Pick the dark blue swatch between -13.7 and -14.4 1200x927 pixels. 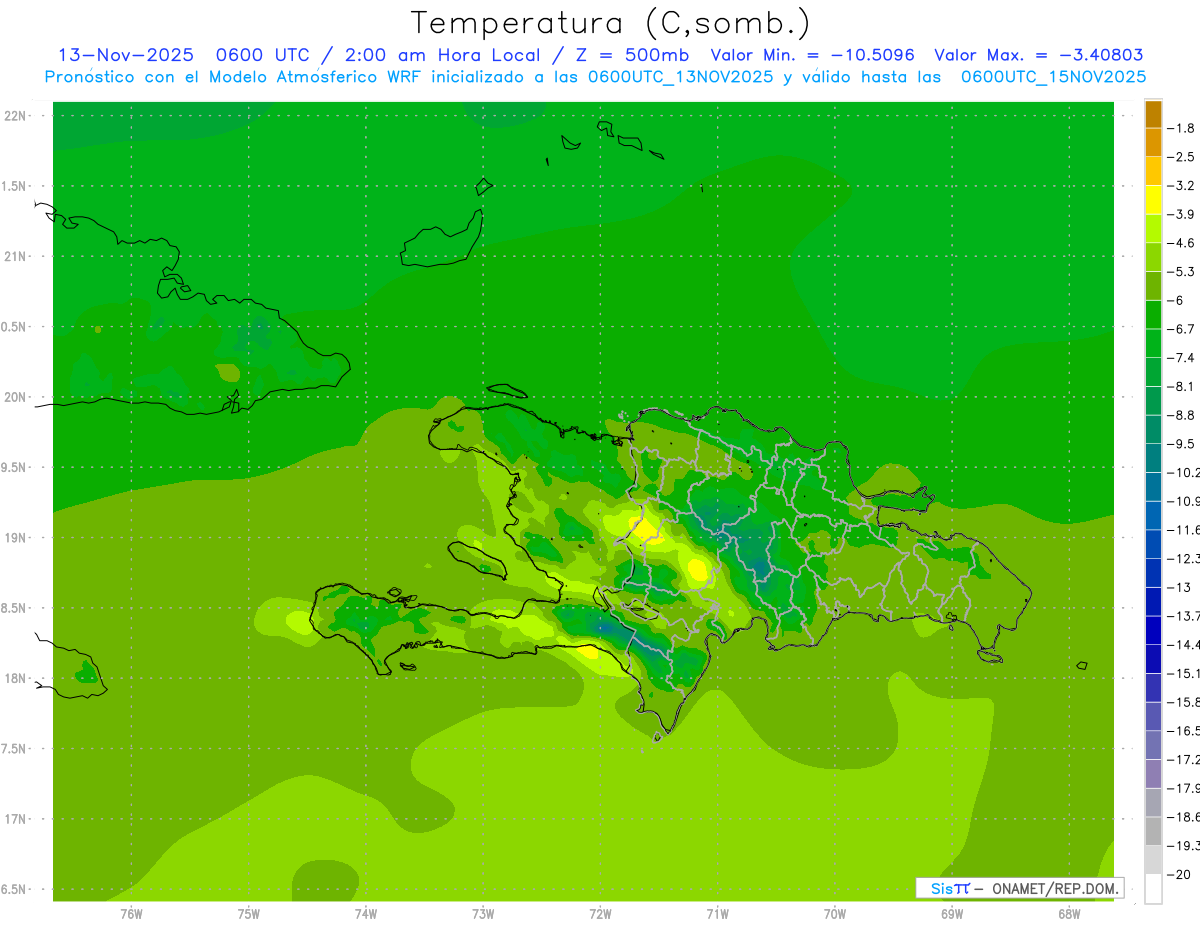[x=1153, y=630]
